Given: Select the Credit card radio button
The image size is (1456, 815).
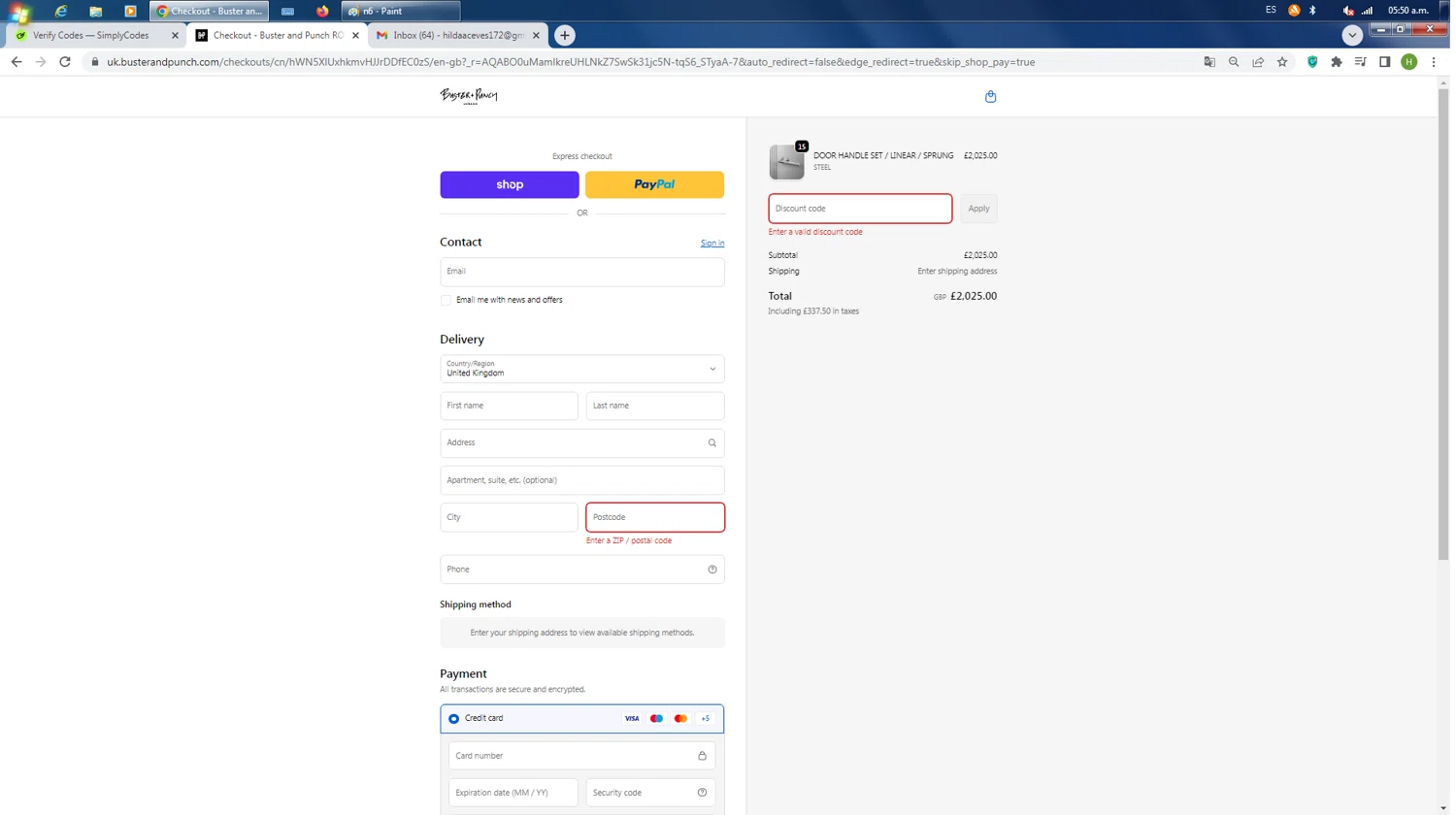Looking at the screenshot, I should [455, 721].
